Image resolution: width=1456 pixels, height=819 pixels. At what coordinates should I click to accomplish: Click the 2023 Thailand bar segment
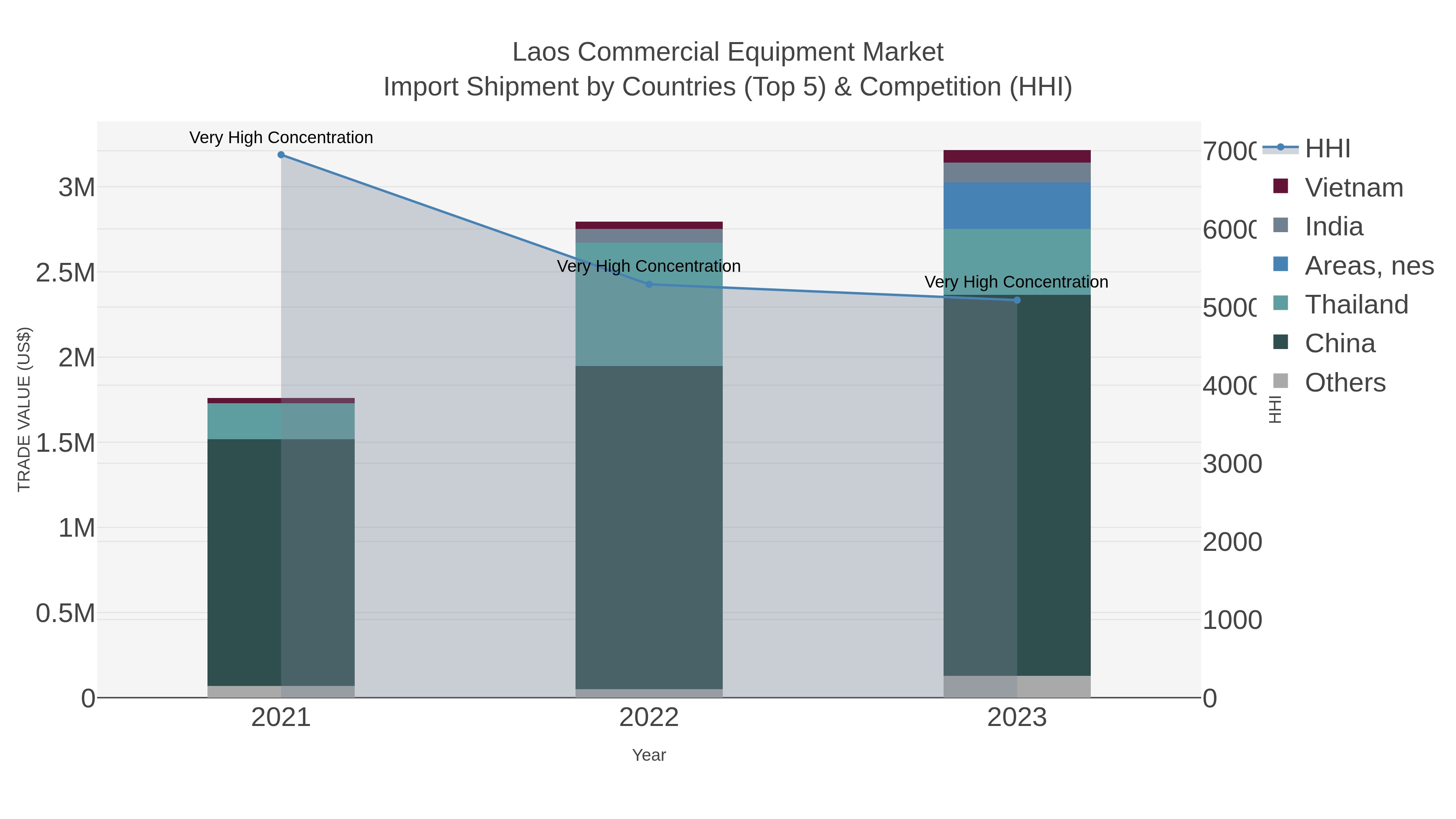[x=1017, y=262]
